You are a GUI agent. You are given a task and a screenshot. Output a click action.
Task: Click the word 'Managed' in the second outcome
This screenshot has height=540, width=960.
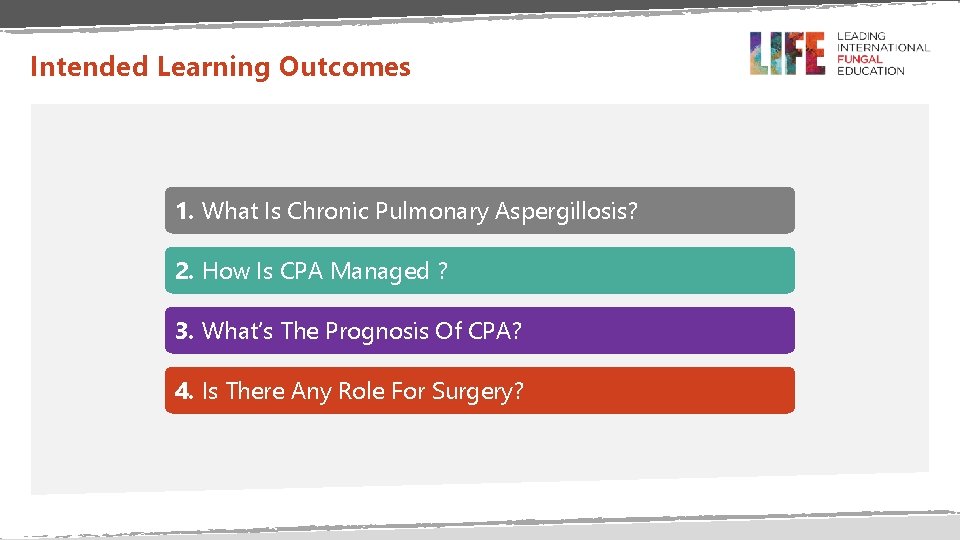tap(380, 271)
